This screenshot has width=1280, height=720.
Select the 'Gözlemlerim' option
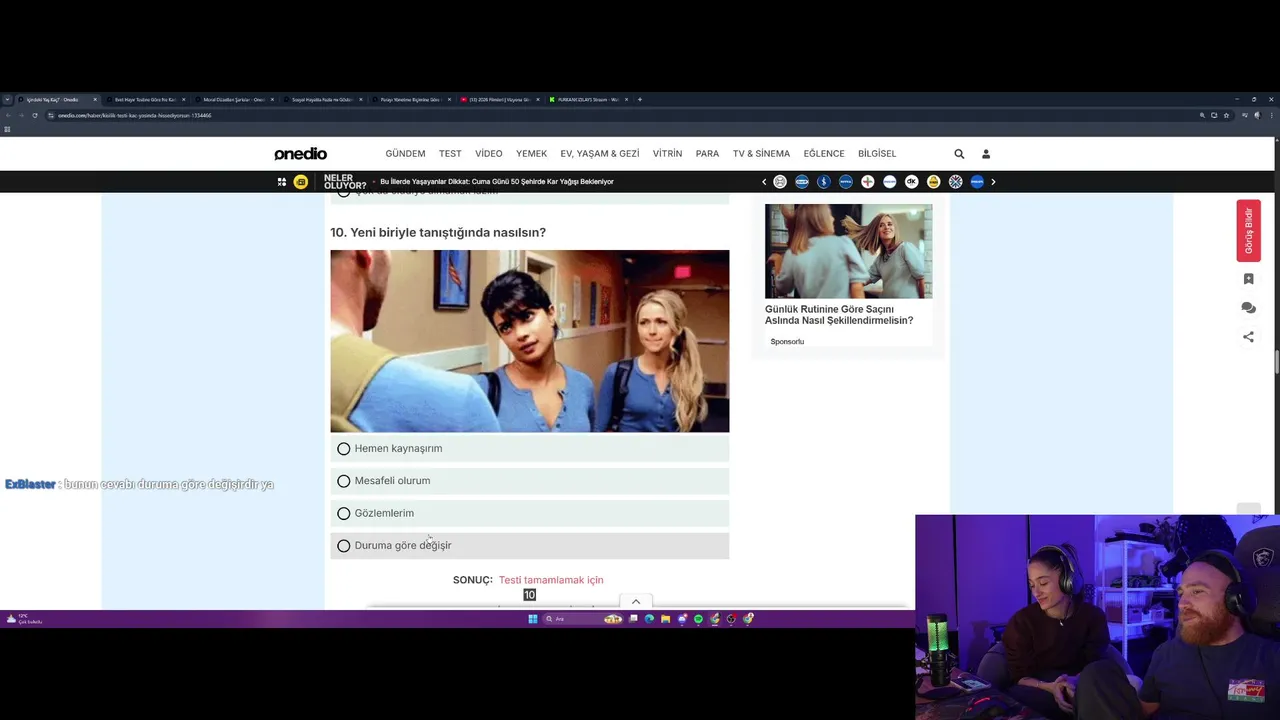[x=530, y=513]
